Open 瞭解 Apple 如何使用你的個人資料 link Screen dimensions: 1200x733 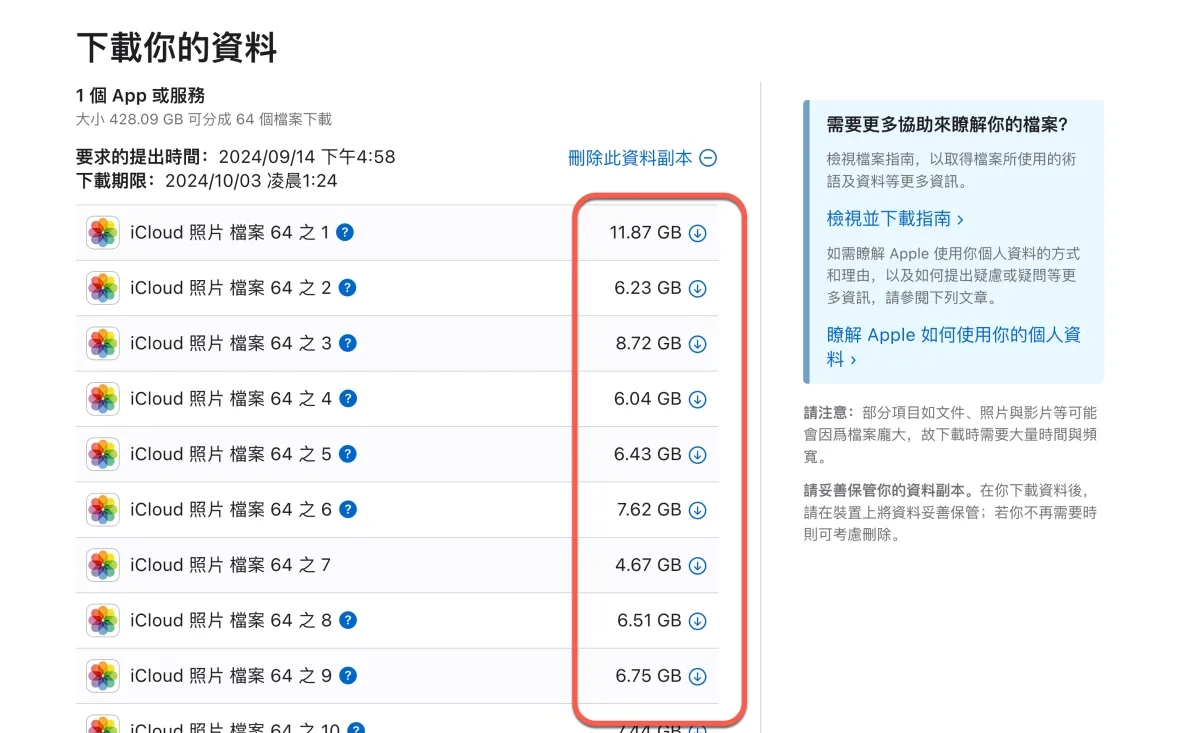click(x=953, y=346)
